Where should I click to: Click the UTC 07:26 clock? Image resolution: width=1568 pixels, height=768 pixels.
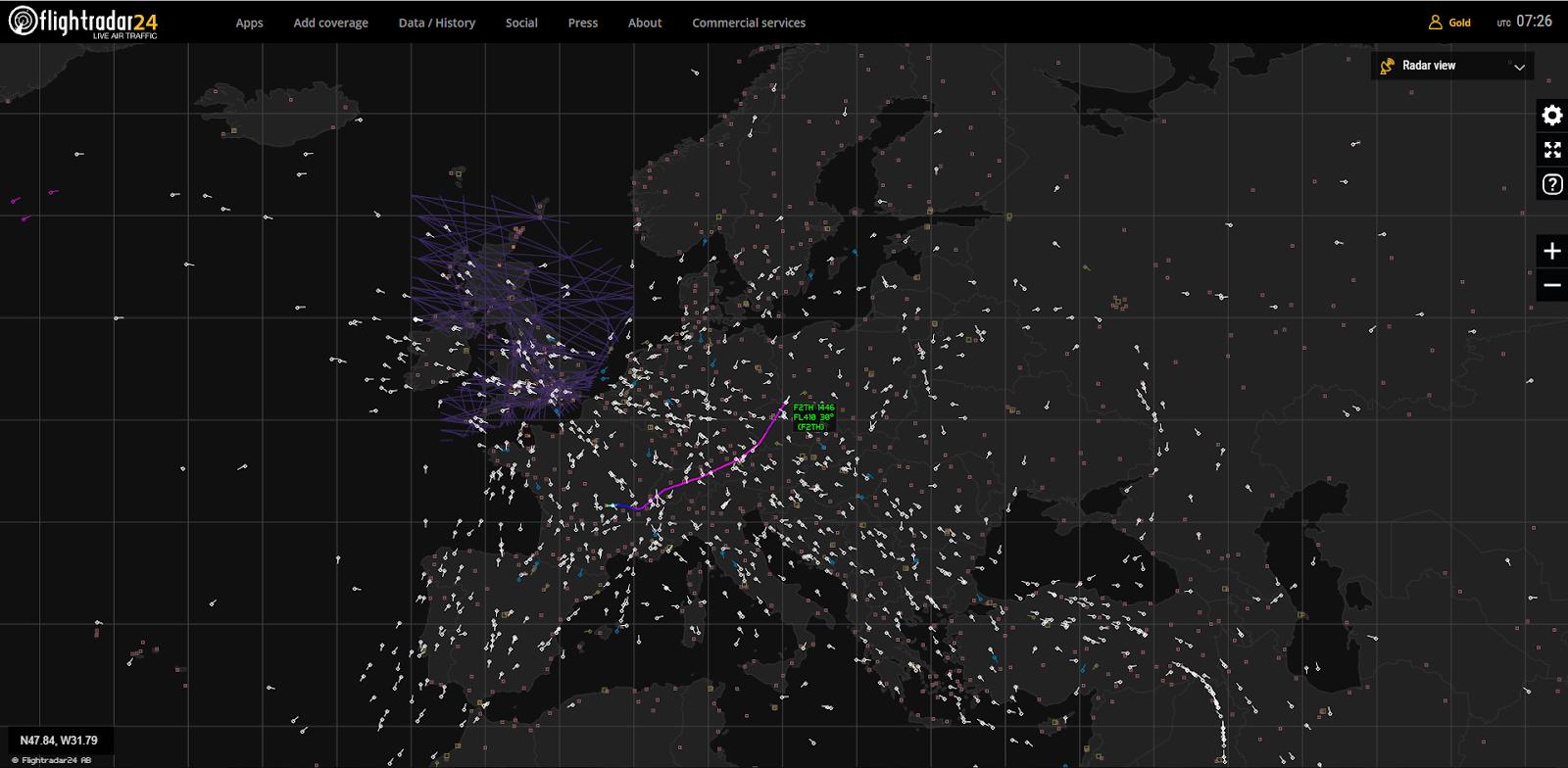pos(1524,22)
